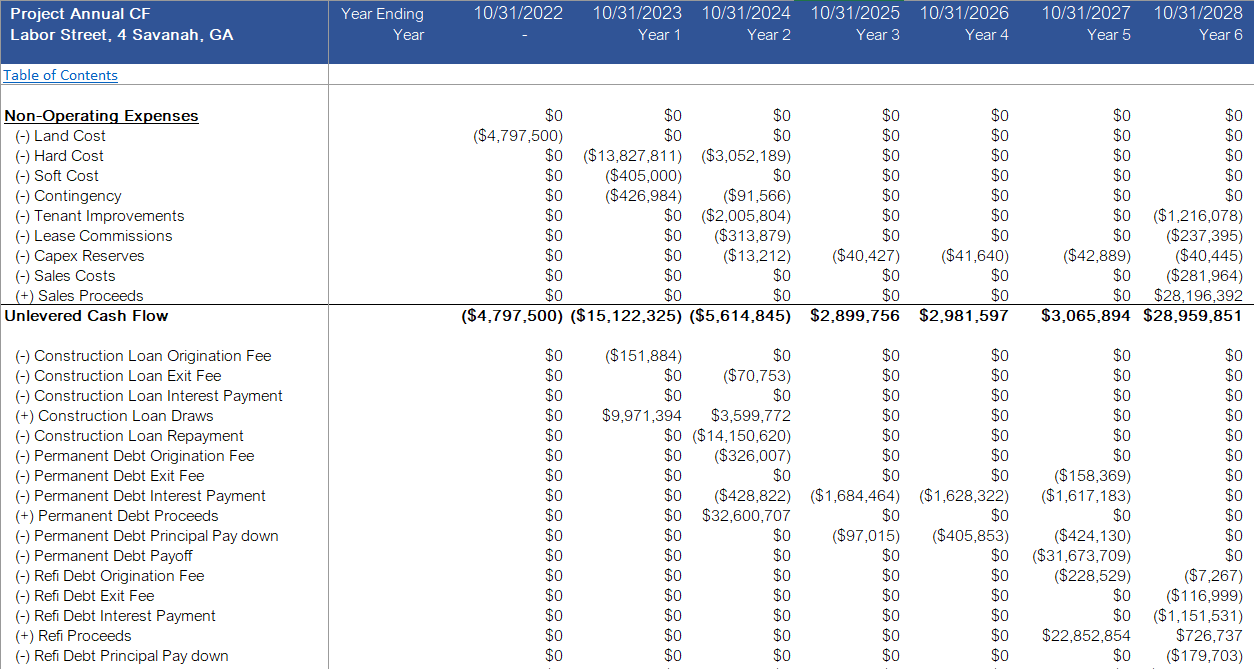Select the 10/31/2025 date header

855,14
